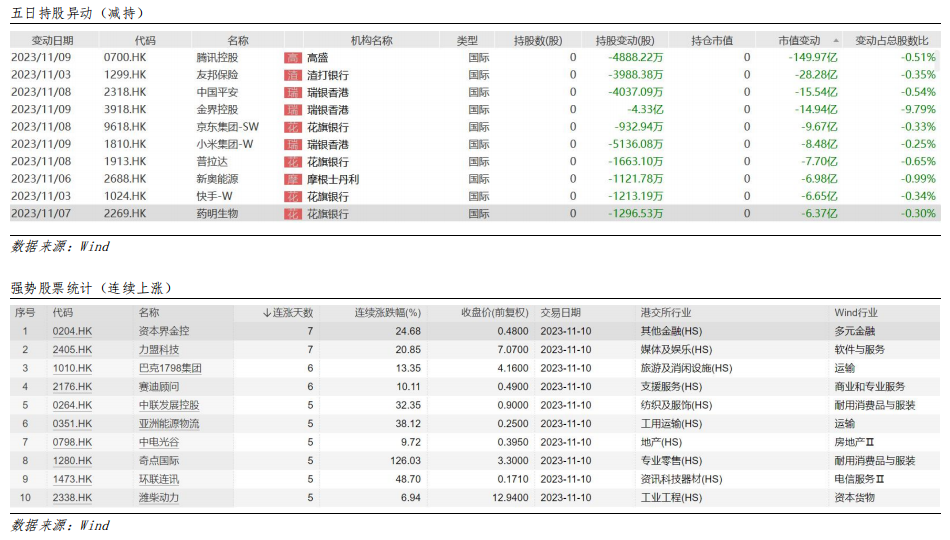Click the 摩根士丹利 red badge icon
Viewport: 950px width, 540px height.
point(293,180)
